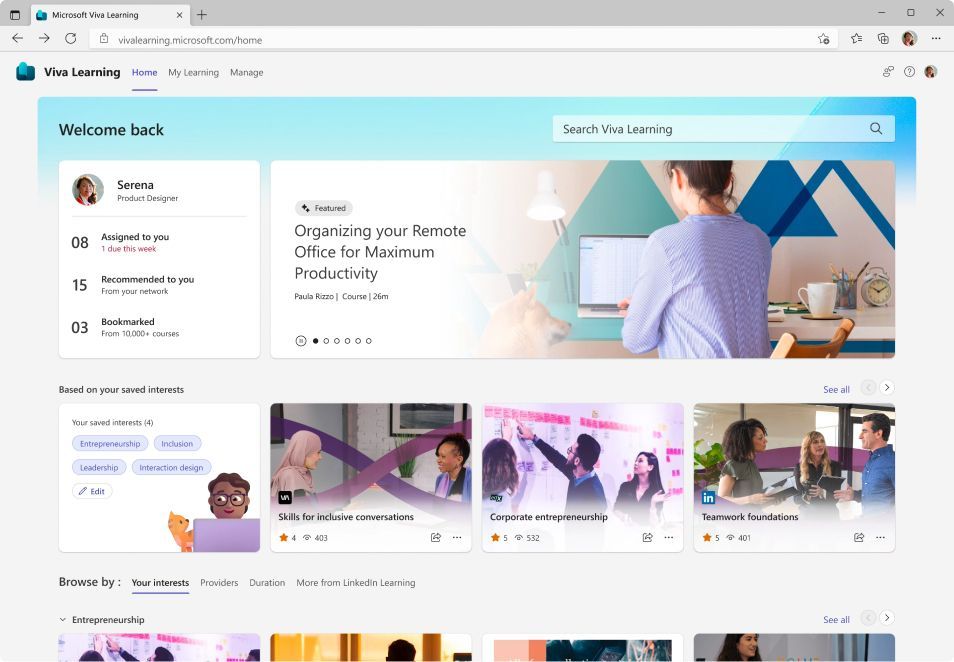The image size is (954, 662).
Task: Select the third carousel dot
Action: tap(336, 341)
